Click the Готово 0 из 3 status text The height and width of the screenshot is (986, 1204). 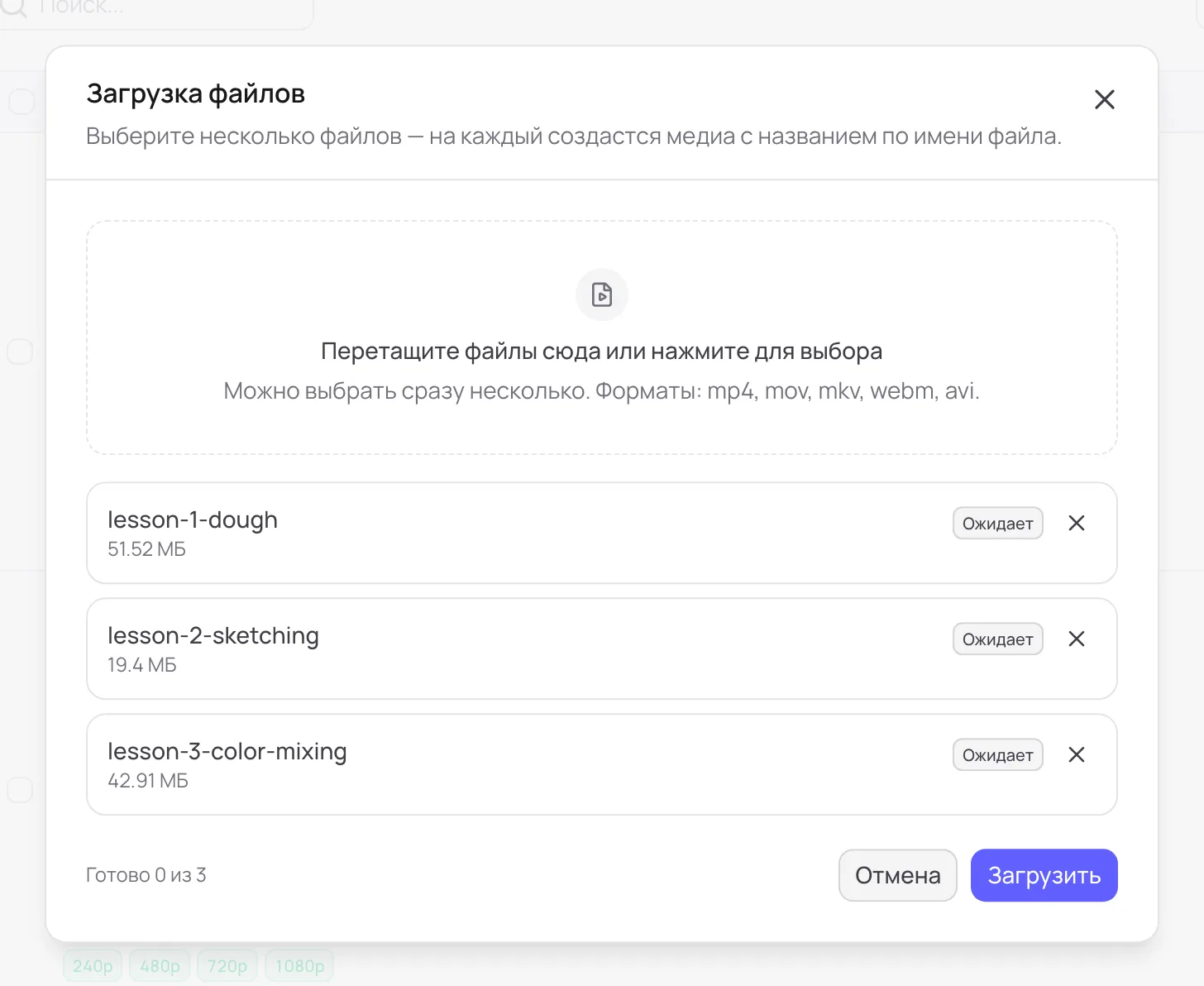tap(146, 875)
